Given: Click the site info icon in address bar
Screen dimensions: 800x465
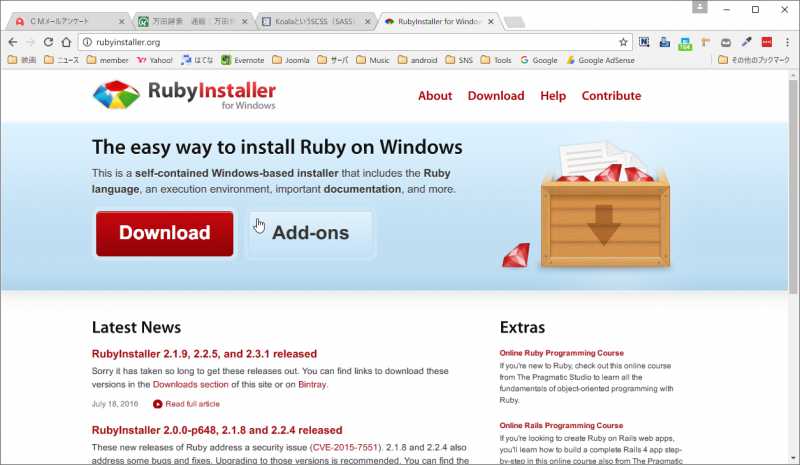Looking at the screenshot, I should (x=87, y=42).
